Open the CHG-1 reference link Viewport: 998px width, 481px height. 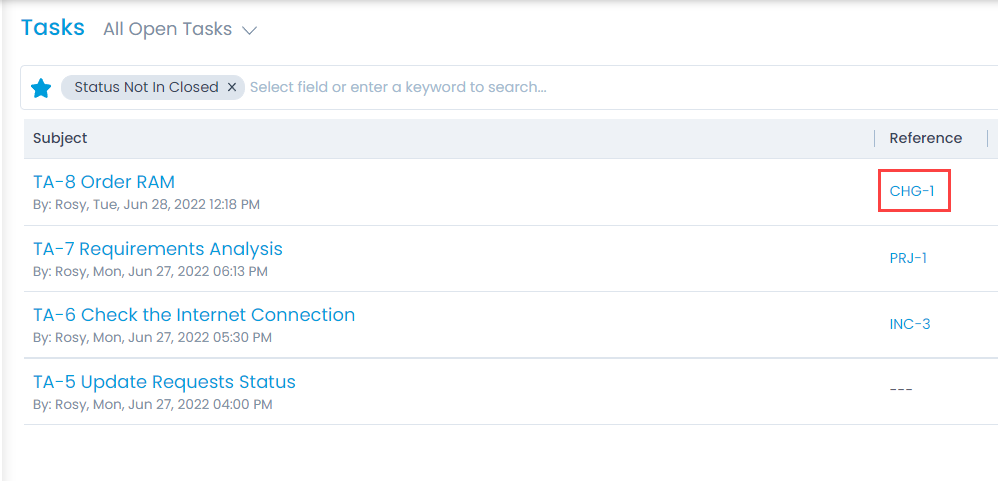(912, 191)
